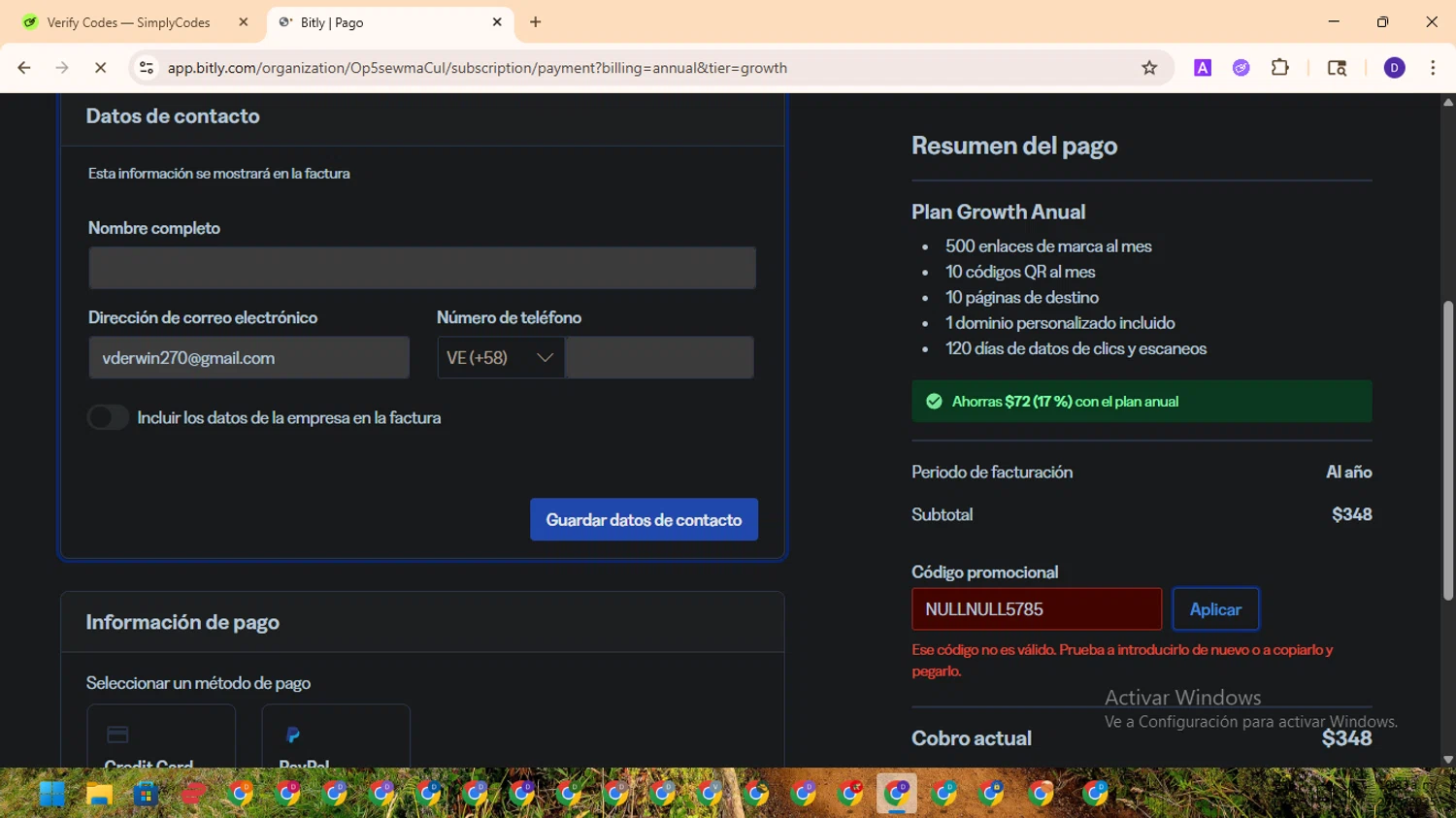Click the Al año billing period value

click(1348, 472)
